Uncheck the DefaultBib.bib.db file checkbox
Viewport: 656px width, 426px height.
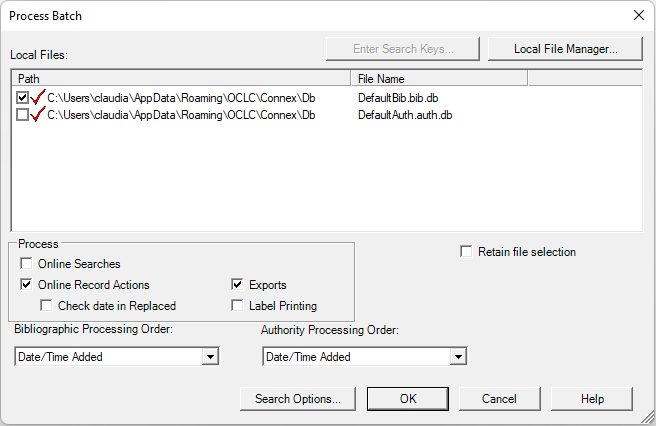pos(22,98)
